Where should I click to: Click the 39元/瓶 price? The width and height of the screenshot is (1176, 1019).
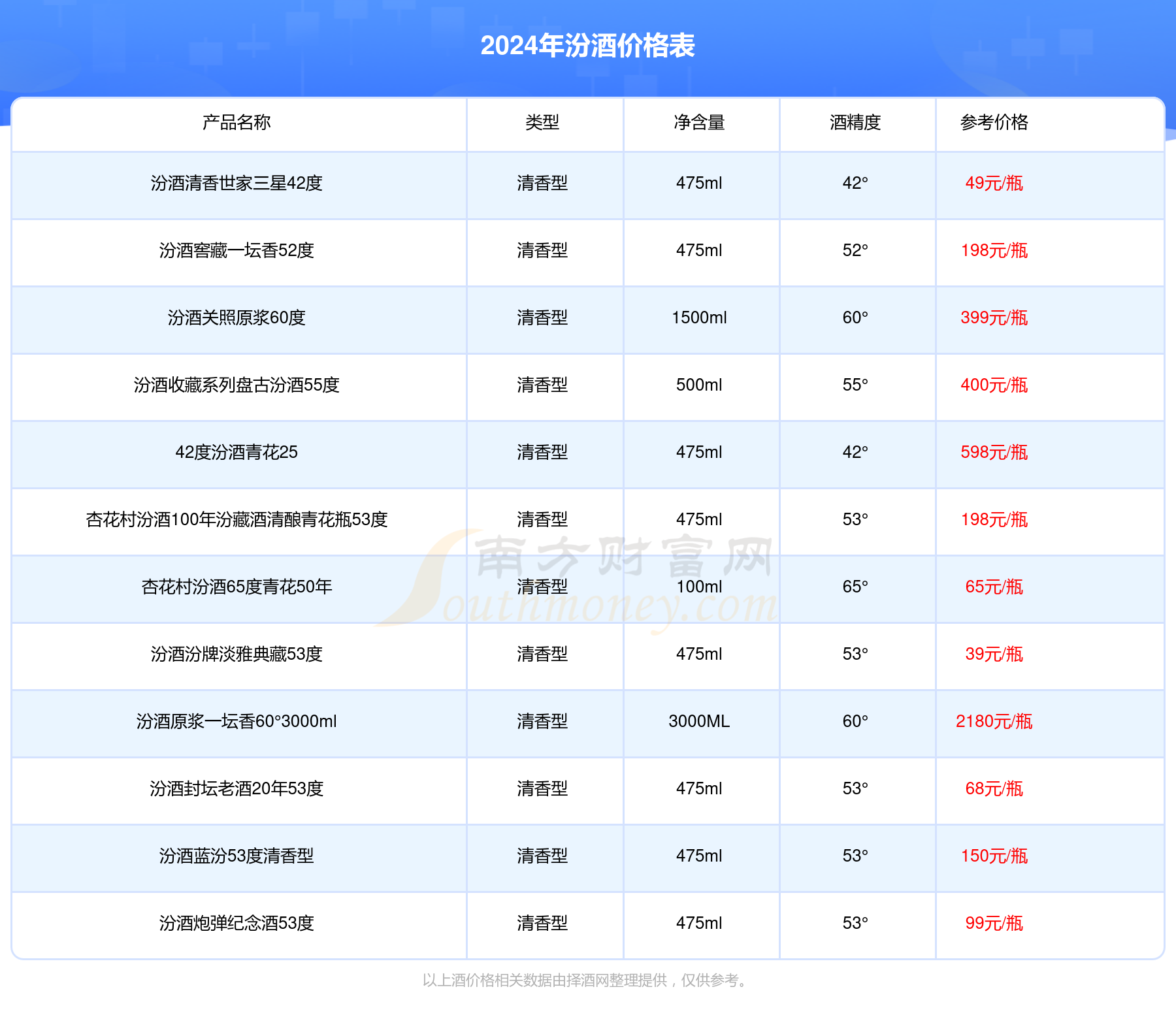coord(994,654)
